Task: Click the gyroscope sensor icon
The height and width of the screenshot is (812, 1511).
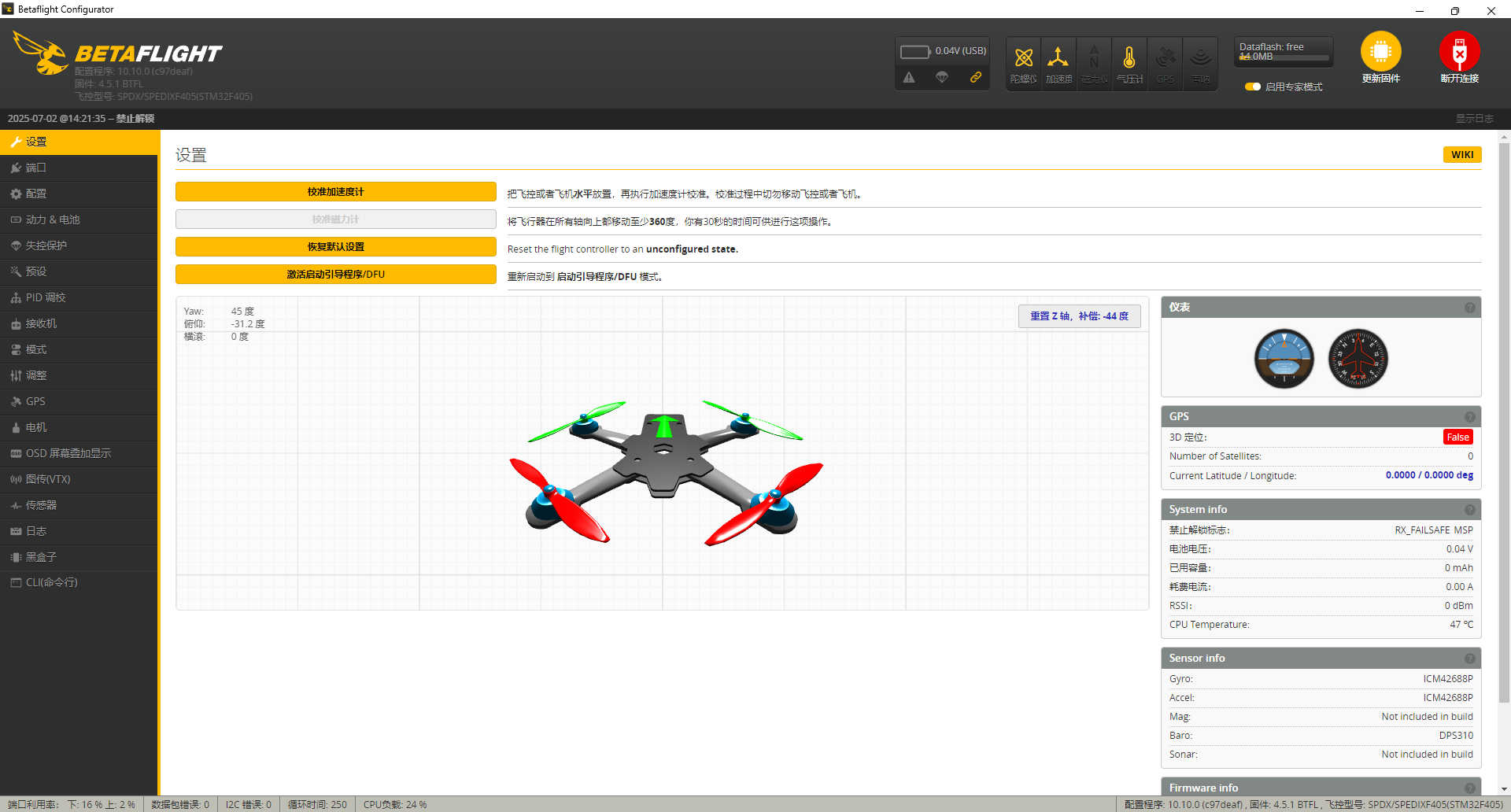Action: click(x=1023, y=58)
